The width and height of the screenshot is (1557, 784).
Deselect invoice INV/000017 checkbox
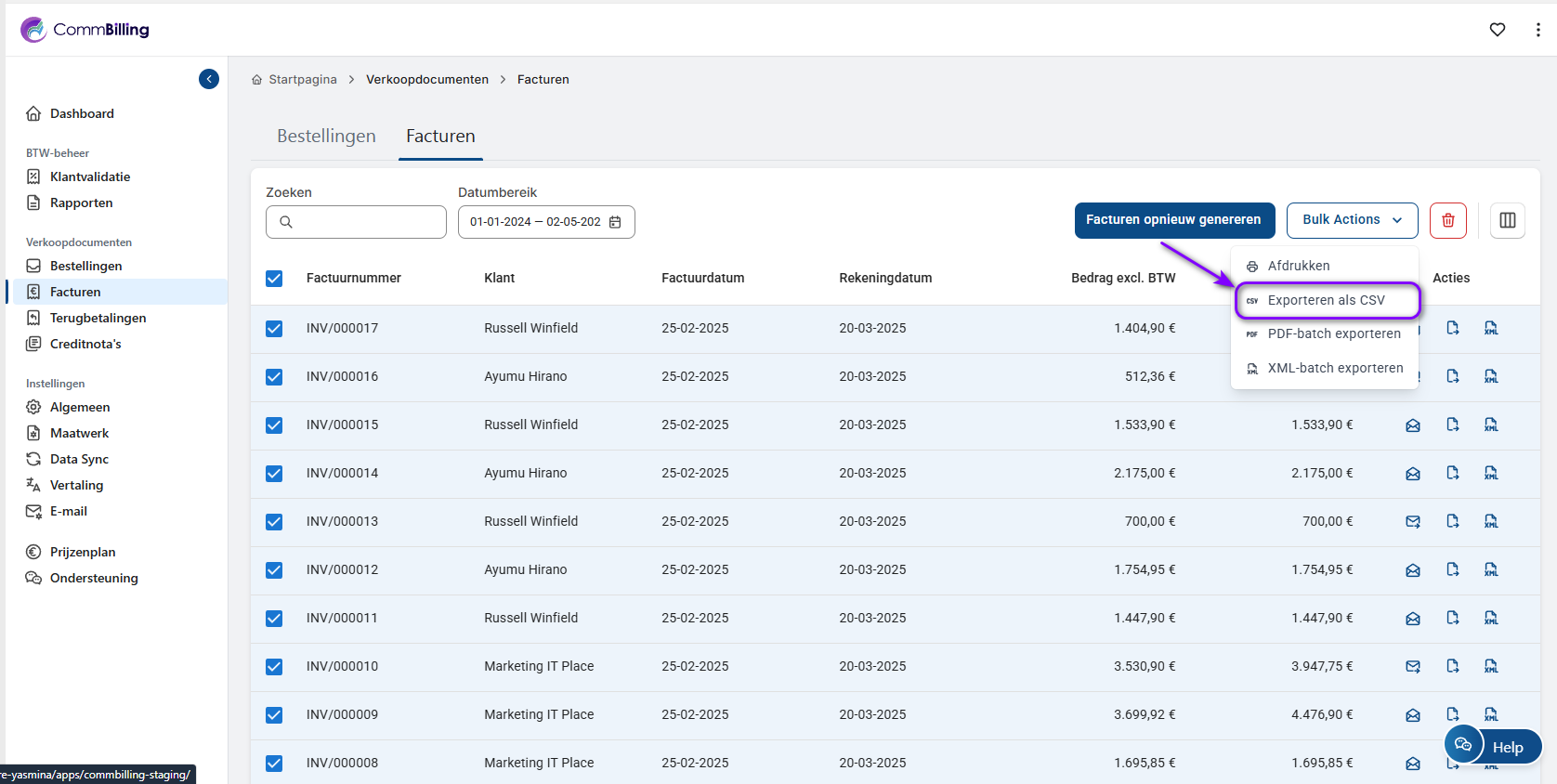coord(274,329)
